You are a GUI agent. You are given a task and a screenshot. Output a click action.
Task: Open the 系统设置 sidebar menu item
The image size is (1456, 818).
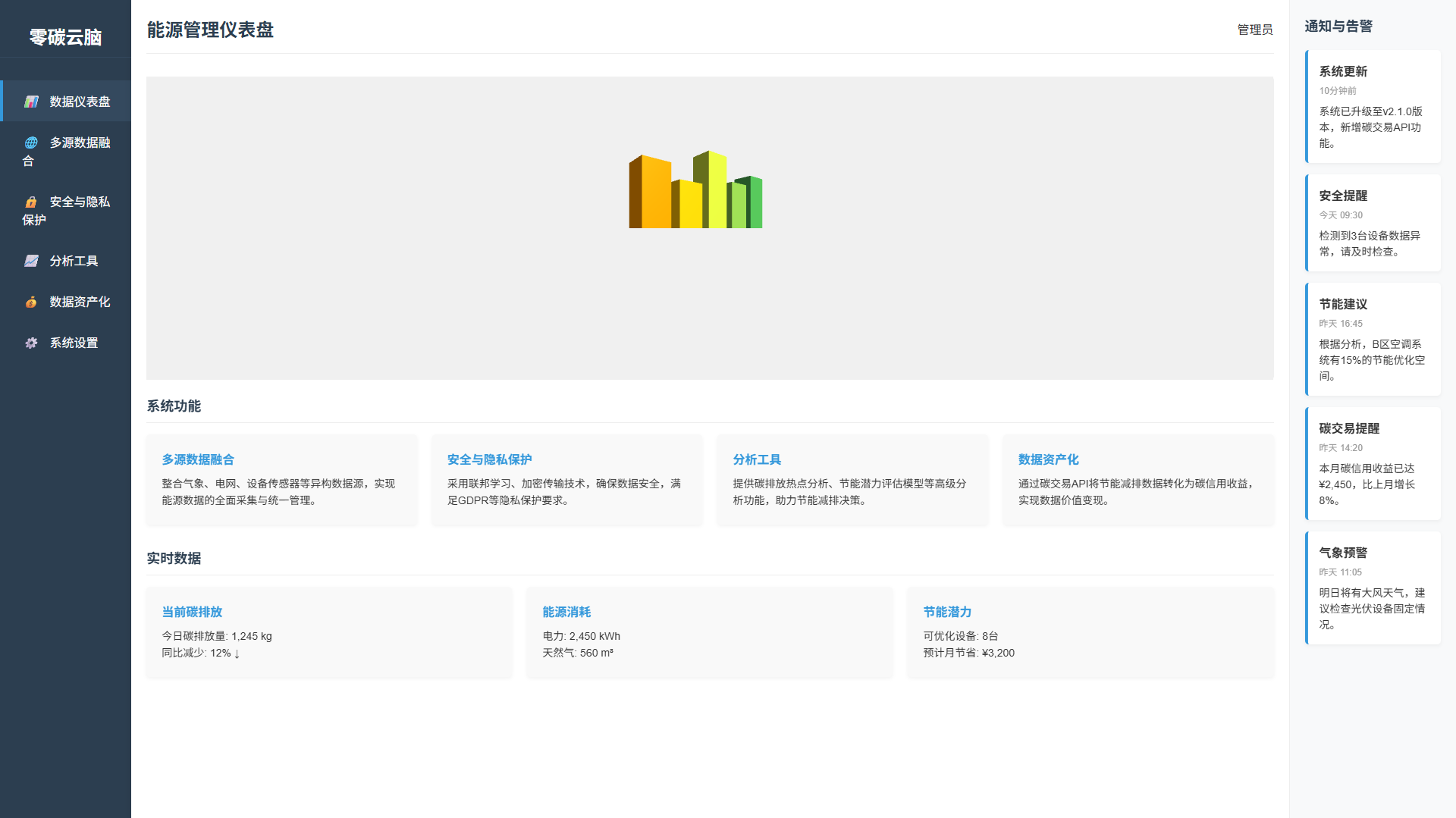click(74, 343)
